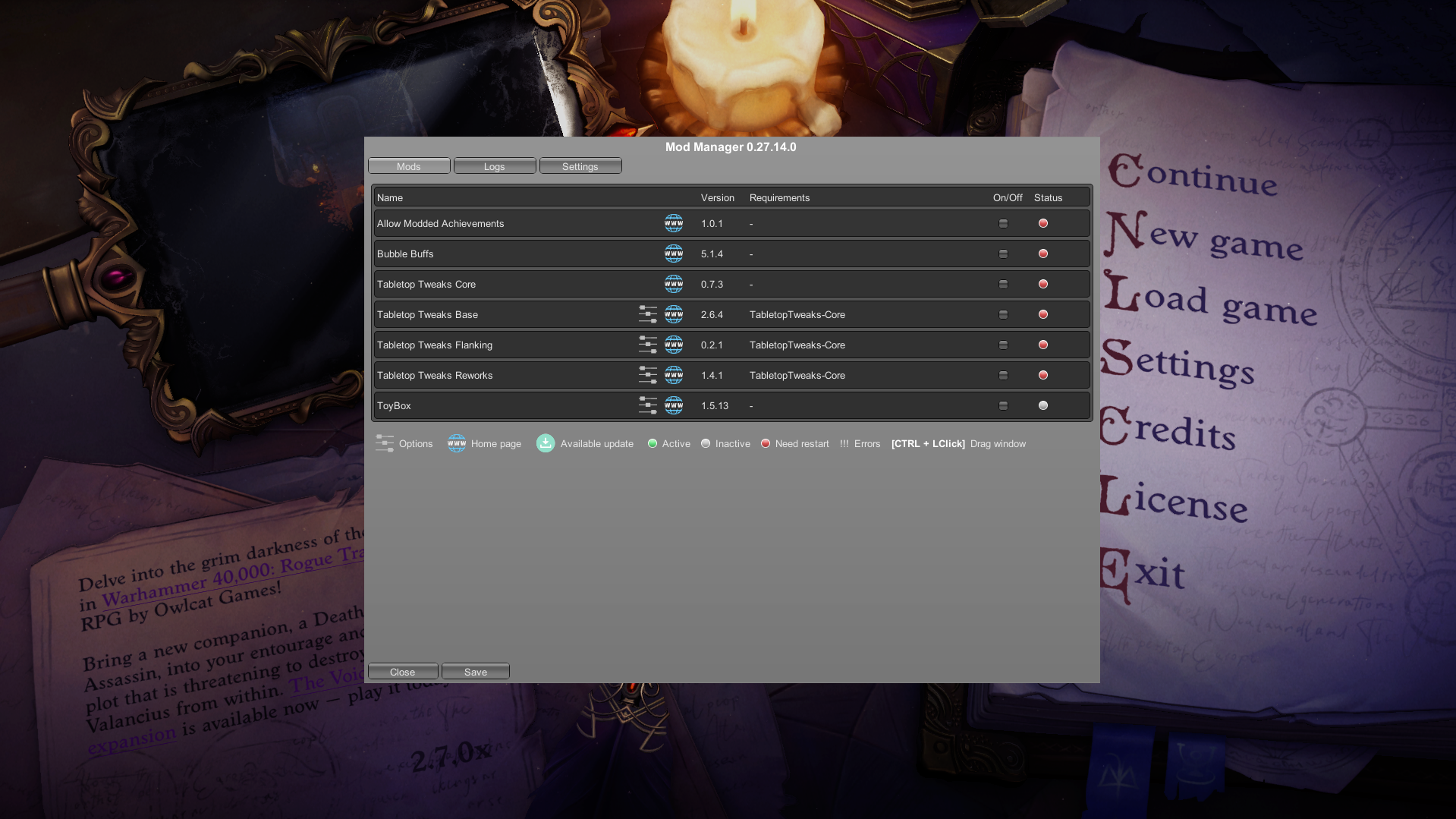
Task: Select the Bubble Buffs mod name
Action: coord(405,254)
